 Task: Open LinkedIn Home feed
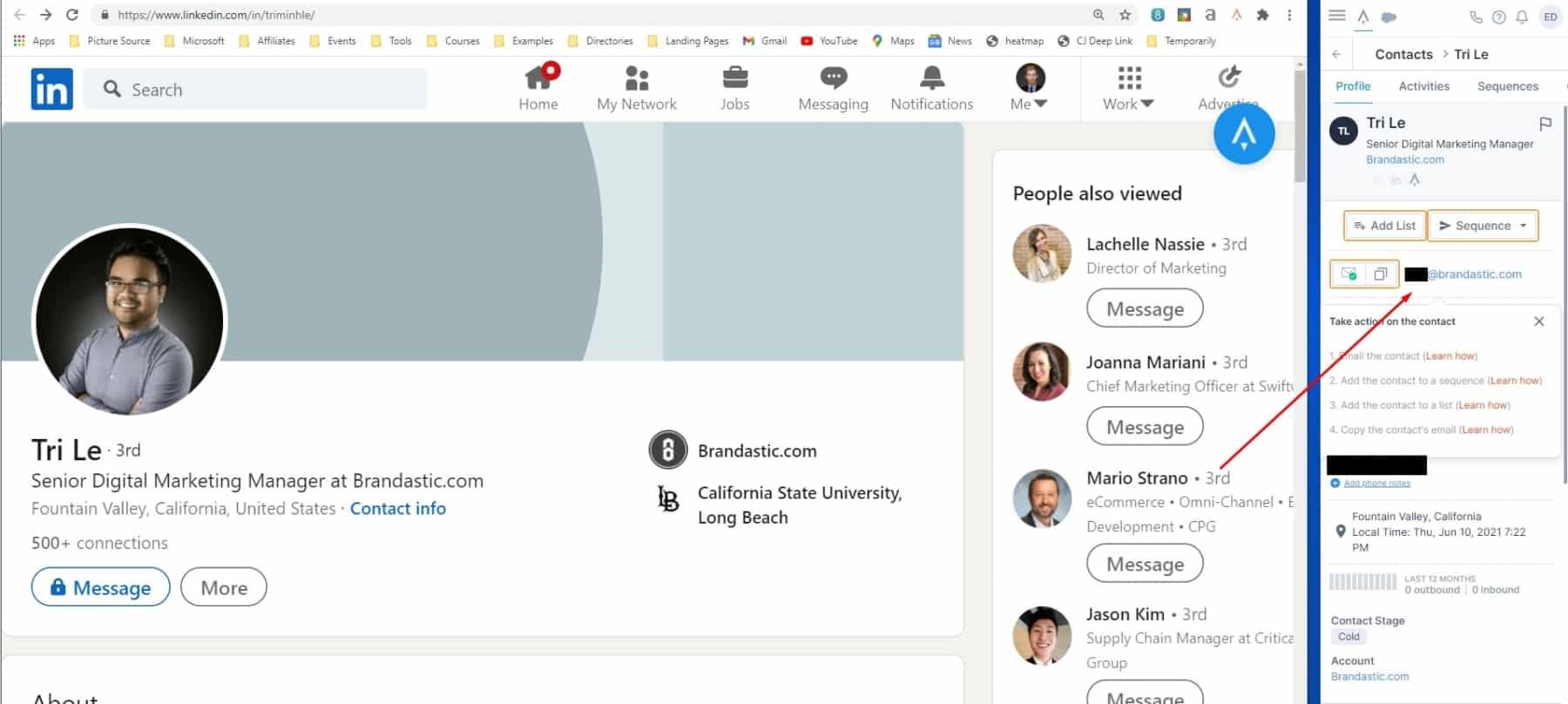(538, 88)
